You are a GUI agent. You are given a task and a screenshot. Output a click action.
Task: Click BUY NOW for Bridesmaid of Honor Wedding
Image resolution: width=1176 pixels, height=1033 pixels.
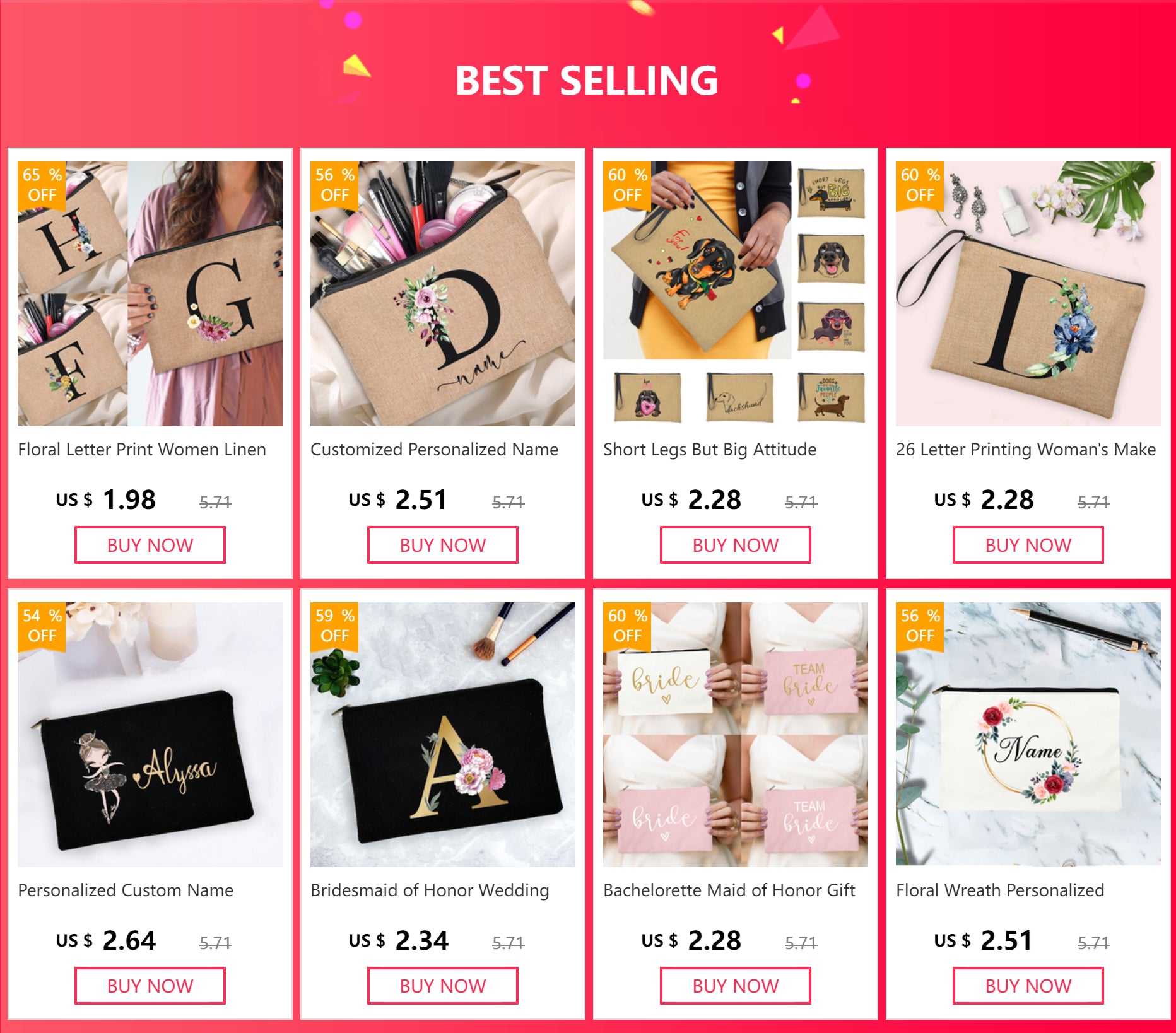[443, 986]
